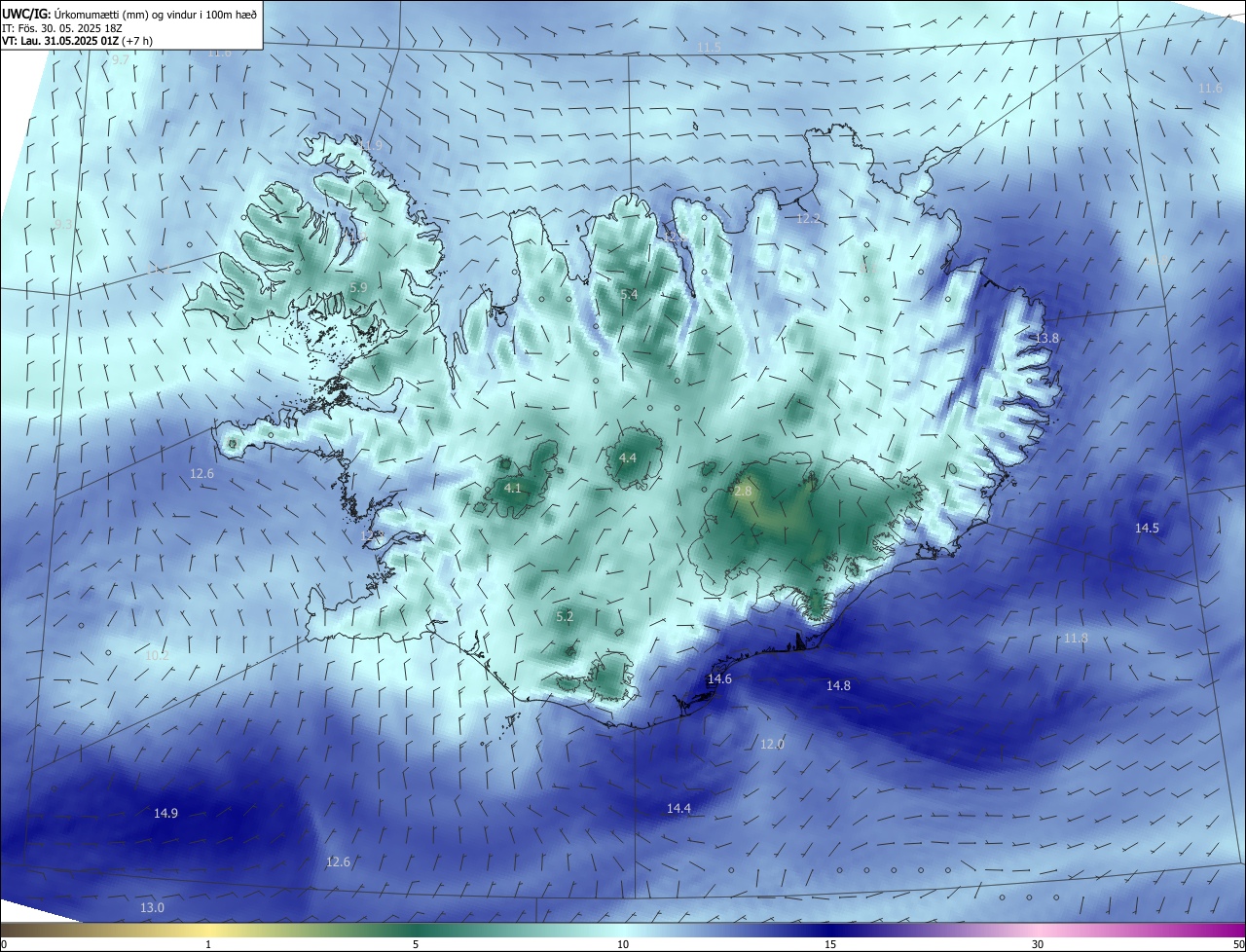This screenshot has height=952, width=1246.
Task: Select the 14.6 value near south coast
Action: pyautogui.click(x=719, y=678)
